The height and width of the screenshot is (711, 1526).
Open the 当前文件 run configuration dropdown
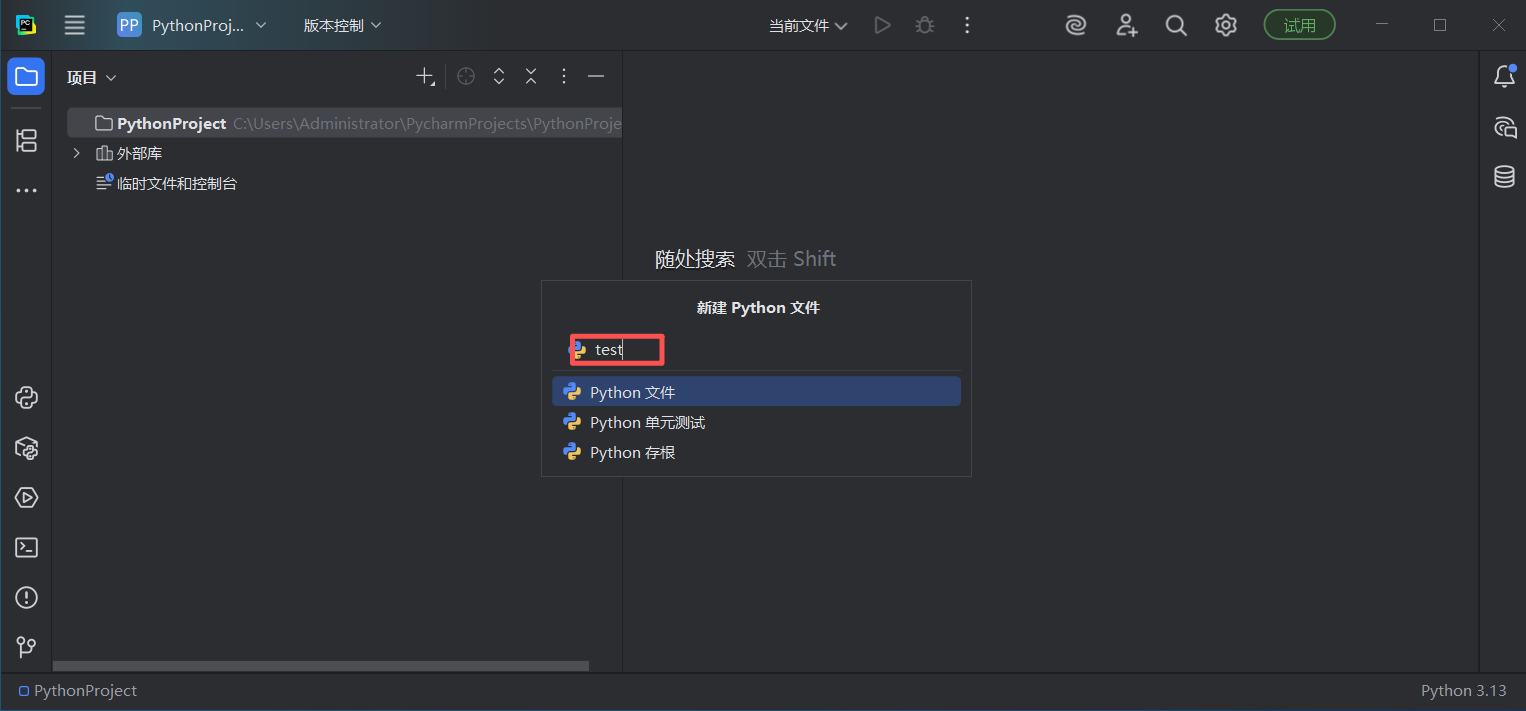tap(808, 25)
